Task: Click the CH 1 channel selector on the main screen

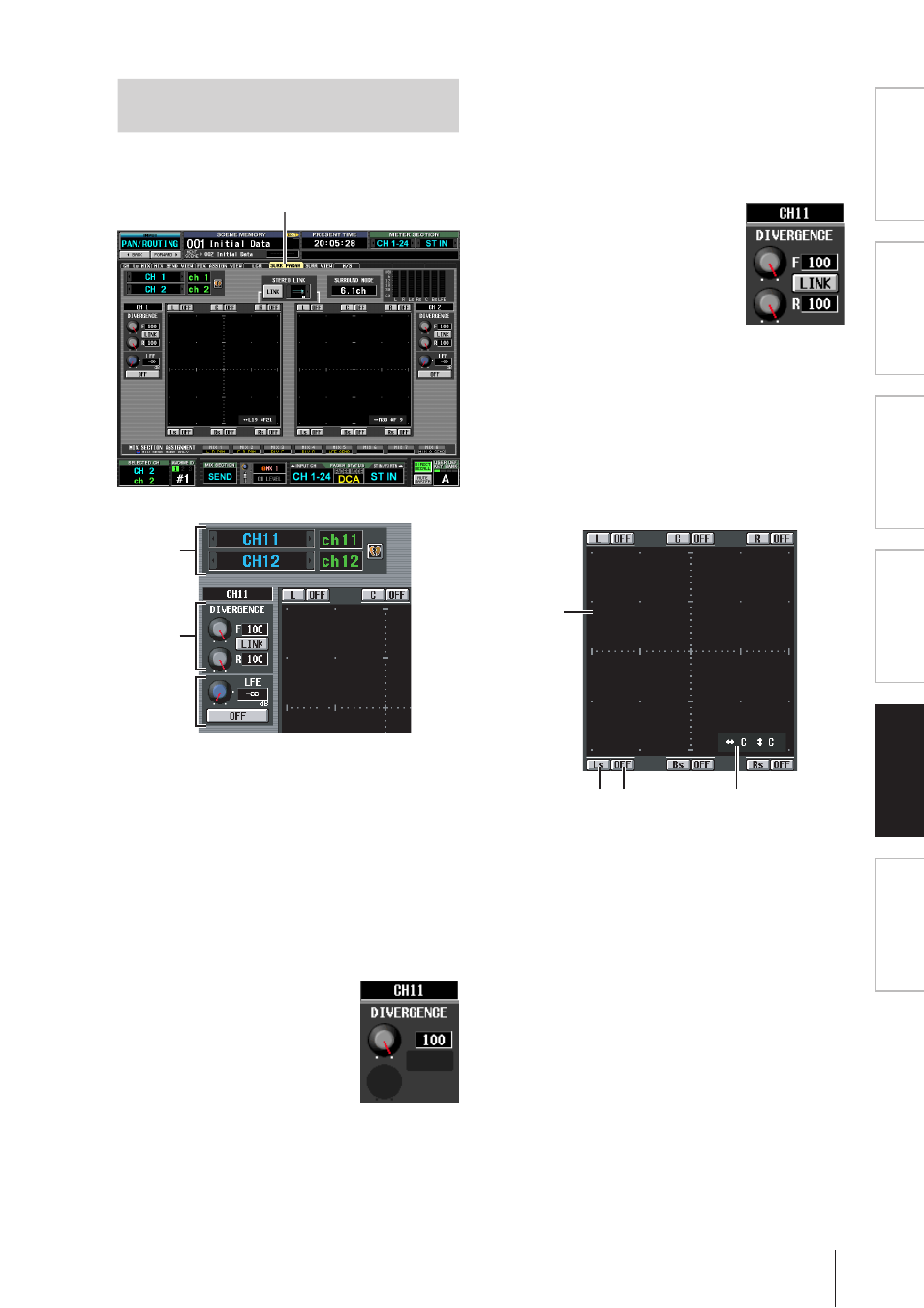Action: click(x=155, y=277)
